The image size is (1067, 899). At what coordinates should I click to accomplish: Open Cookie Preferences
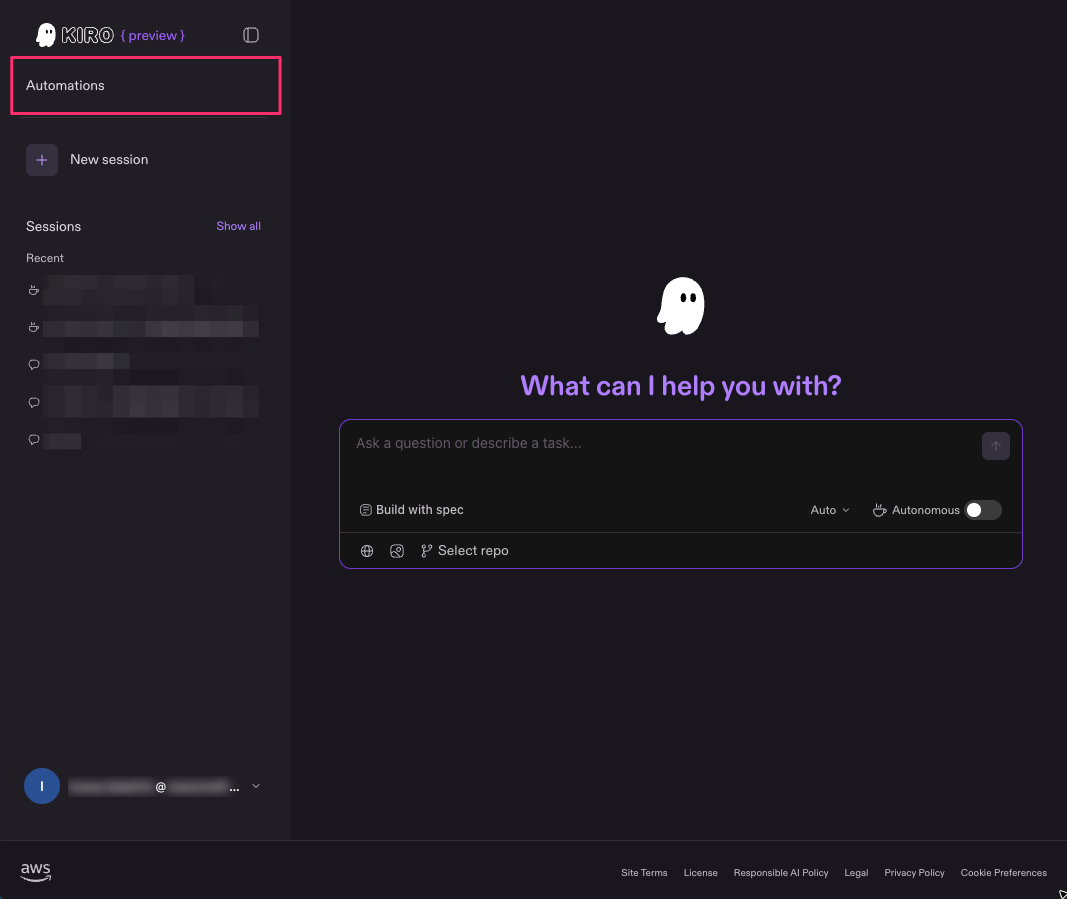[x=1003, y=872]
